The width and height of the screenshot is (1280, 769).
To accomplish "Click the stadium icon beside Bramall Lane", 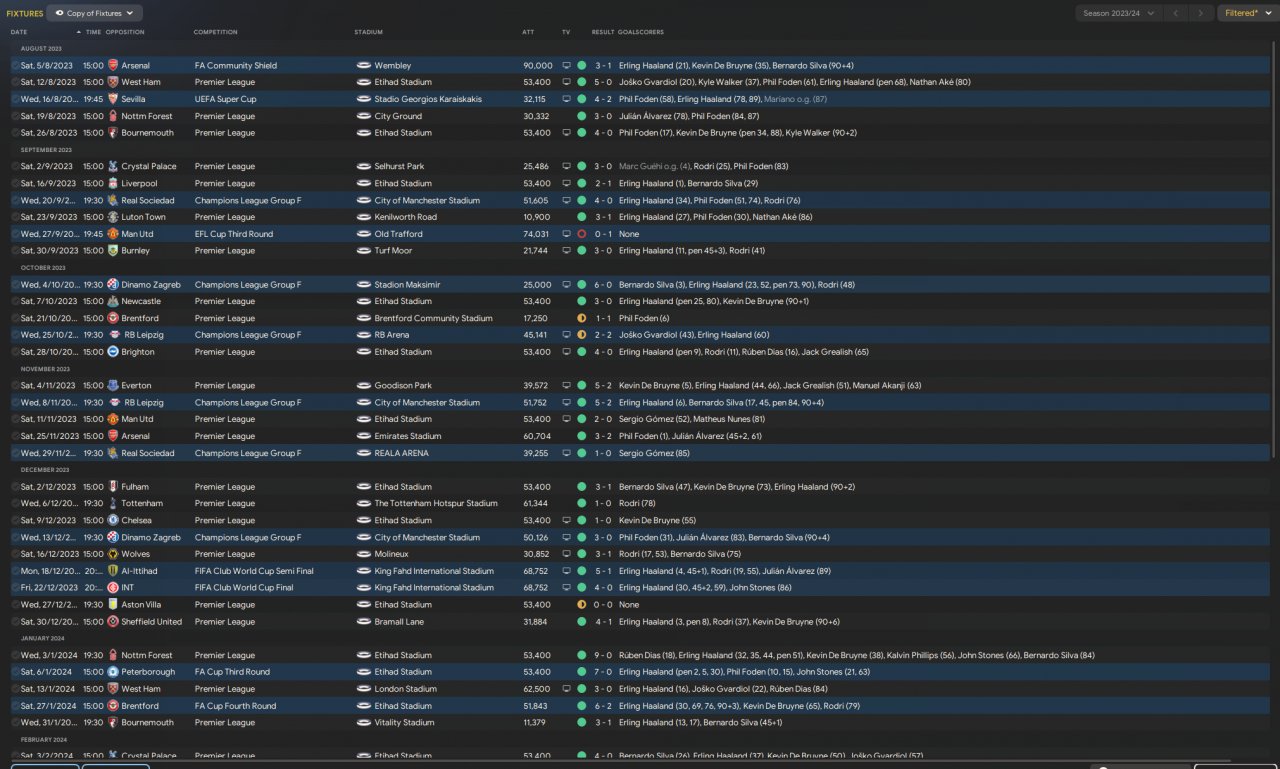I will [x=364, y=622].
